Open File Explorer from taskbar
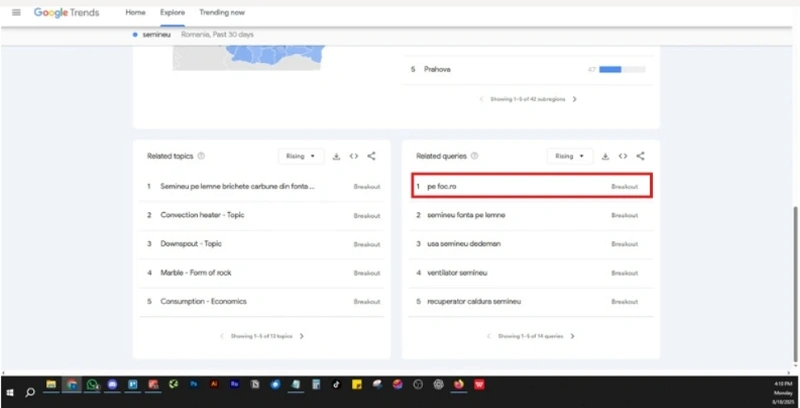 tap(51, 385)
